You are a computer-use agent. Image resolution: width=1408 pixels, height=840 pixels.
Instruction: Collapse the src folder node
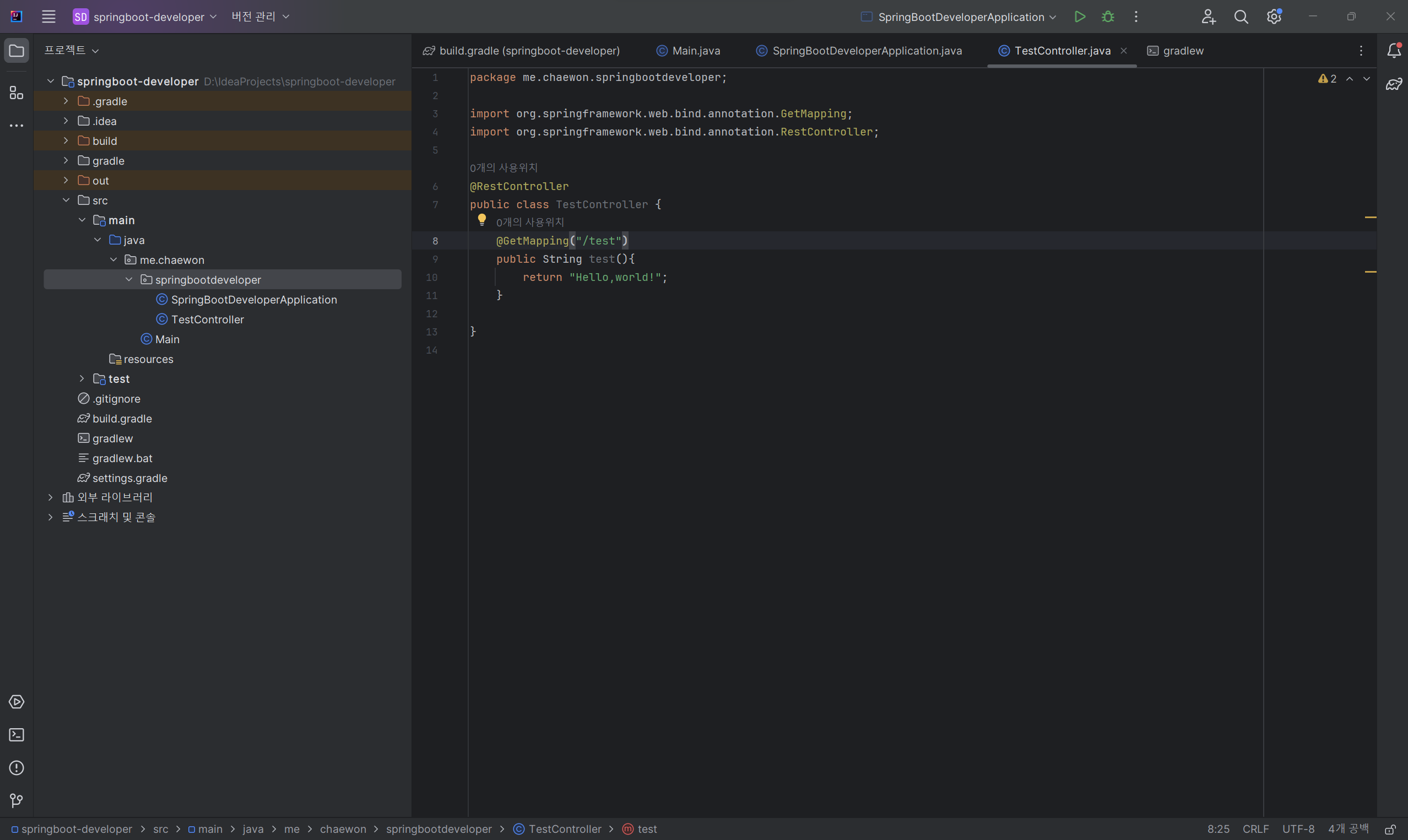[66, 200]
